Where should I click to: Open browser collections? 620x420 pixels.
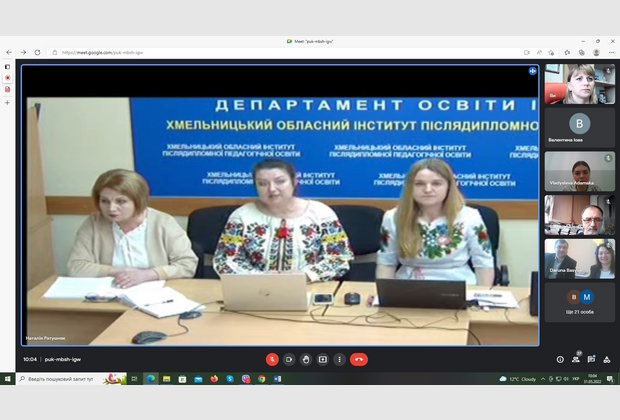pyautogui.click(x=582, y=52)
